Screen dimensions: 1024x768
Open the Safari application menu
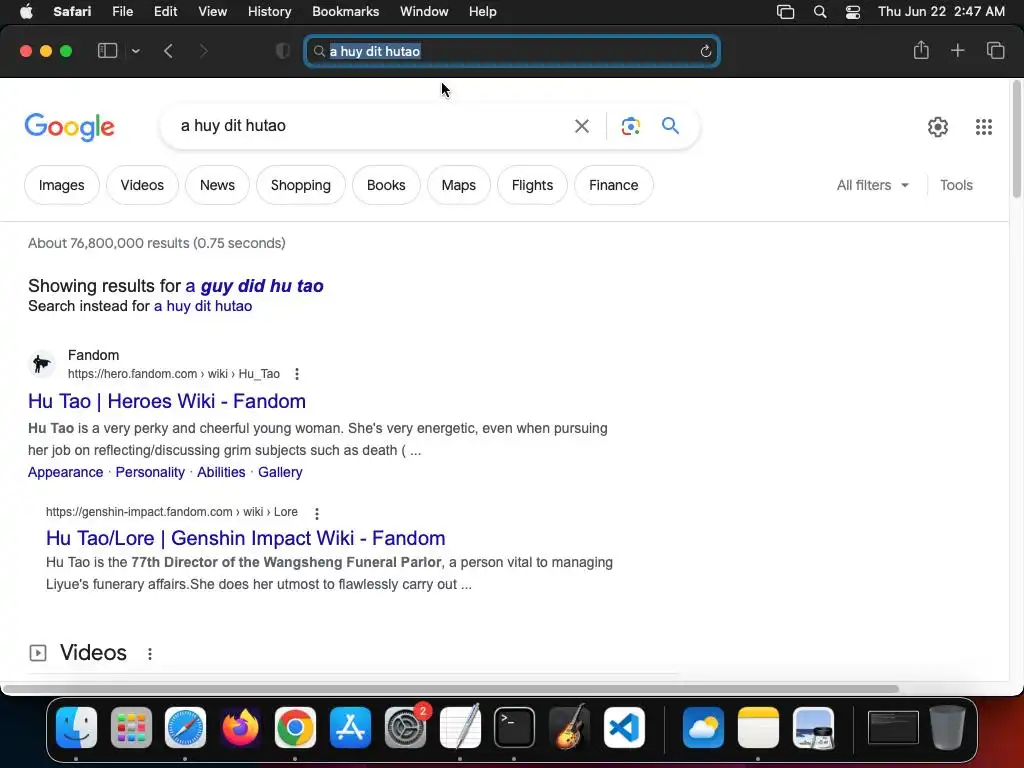coord(72,12)
